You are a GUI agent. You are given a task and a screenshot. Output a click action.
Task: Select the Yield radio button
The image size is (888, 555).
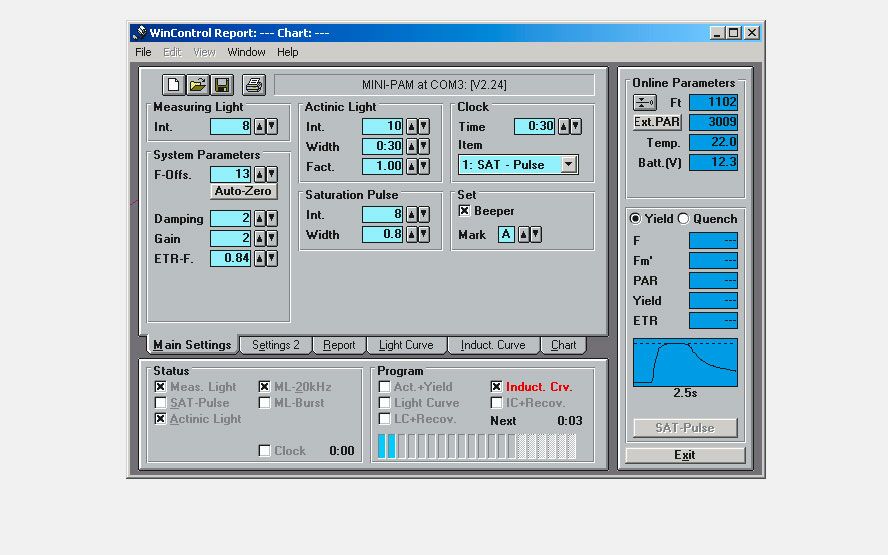[x=635, y=219]
